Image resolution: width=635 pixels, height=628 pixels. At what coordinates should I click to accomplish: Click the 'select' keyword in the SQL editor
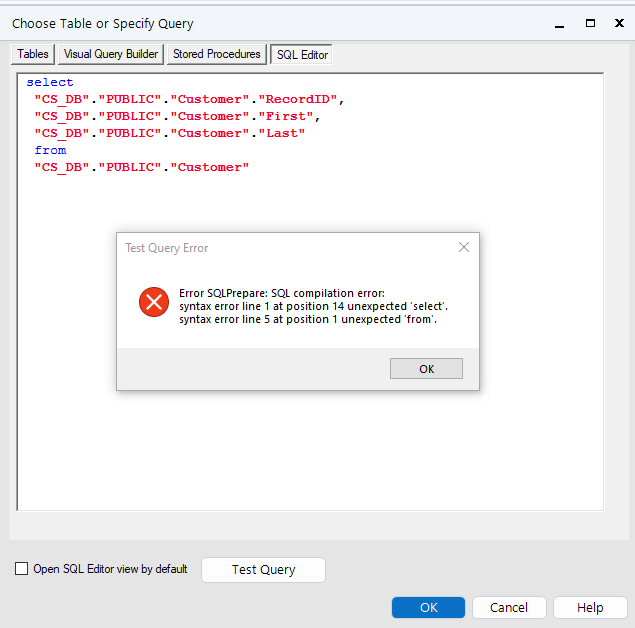50,82
